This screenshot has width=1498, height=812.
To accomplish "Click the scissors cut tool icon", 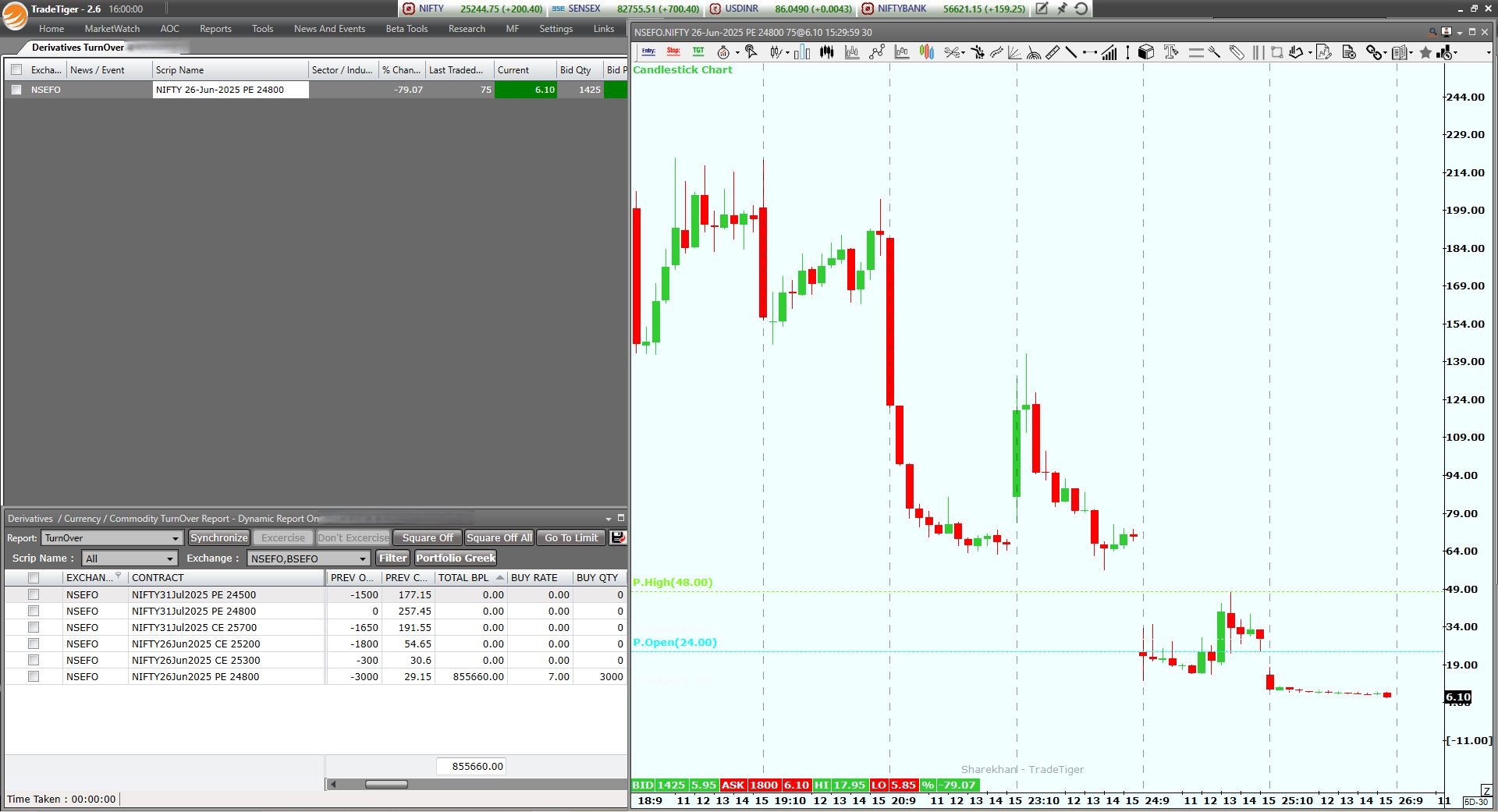I will point(951,52).
